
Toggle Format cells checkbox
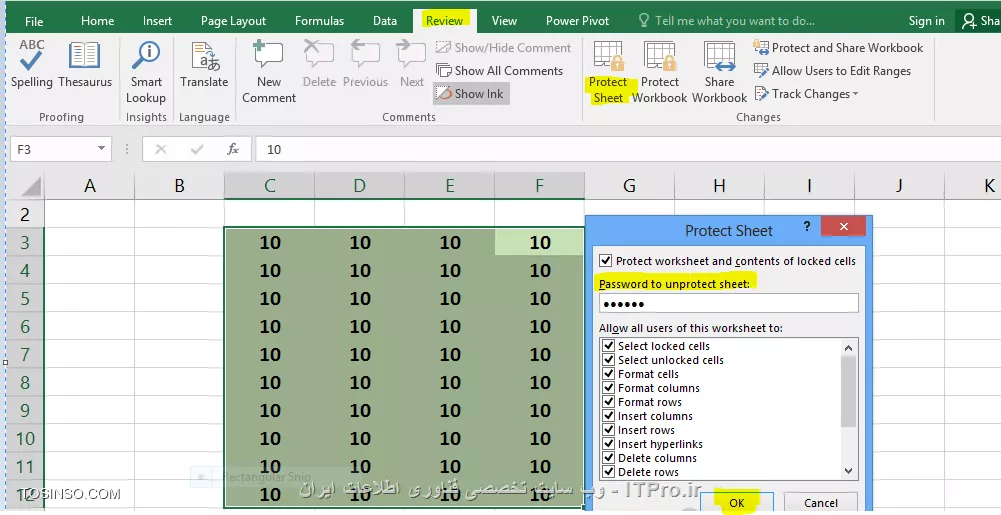[x=608, y=373]
